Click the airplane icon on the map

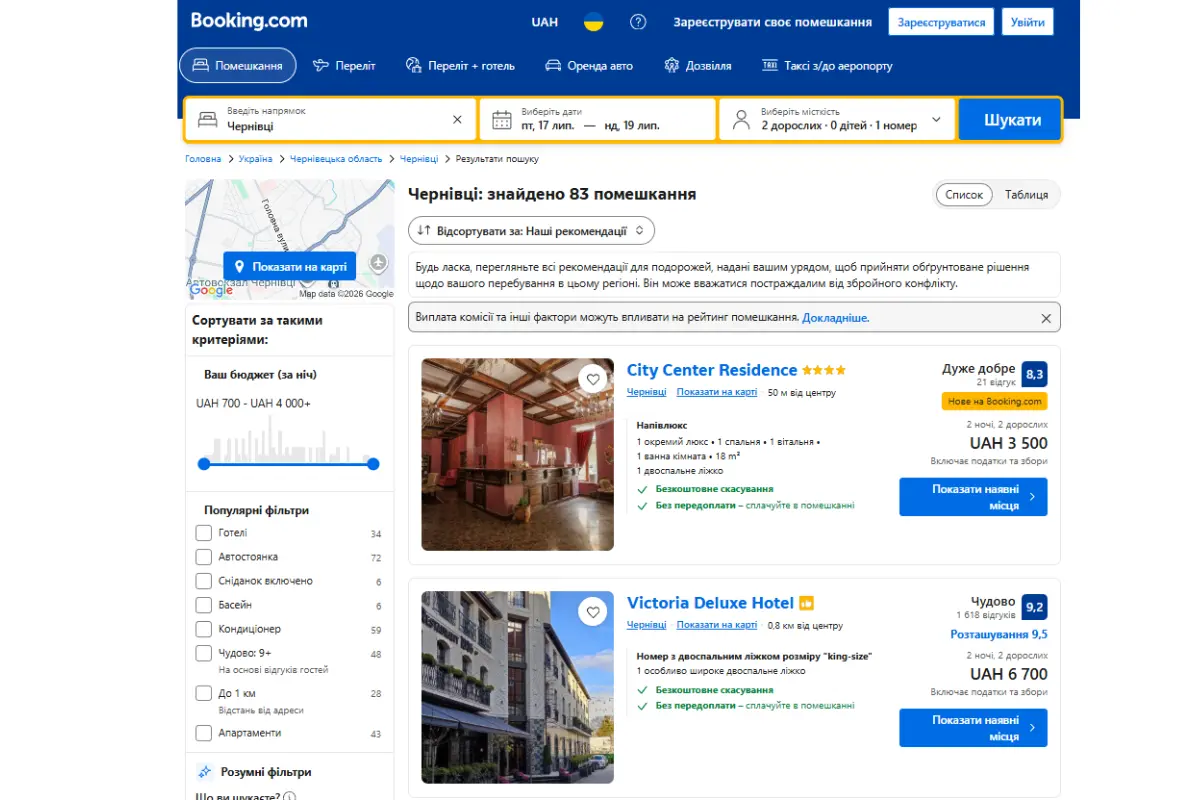tap(378, 262)
